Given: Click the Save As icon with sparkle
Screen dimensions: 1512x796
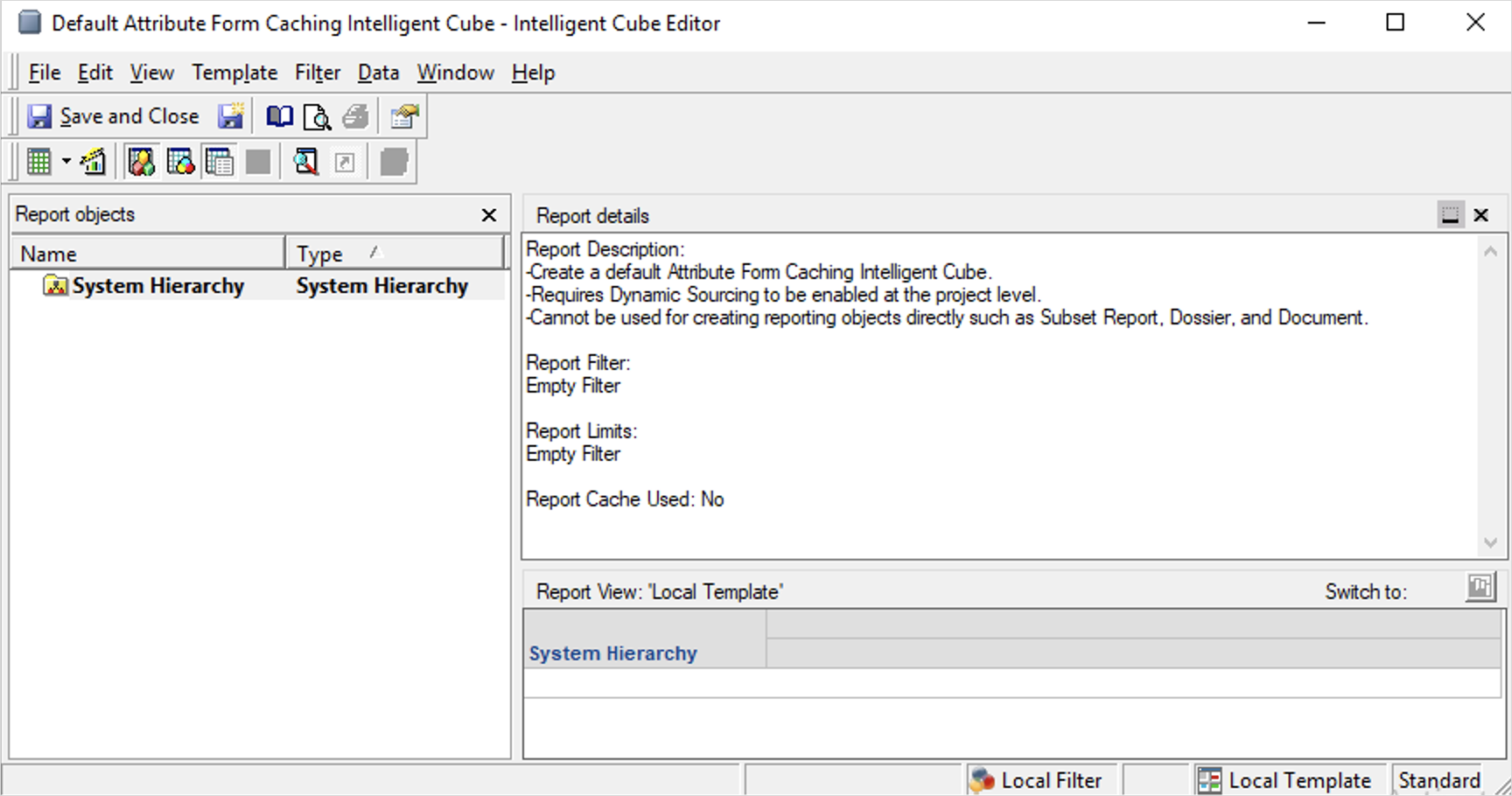Looking at the screenshot, I should [231, 116].
